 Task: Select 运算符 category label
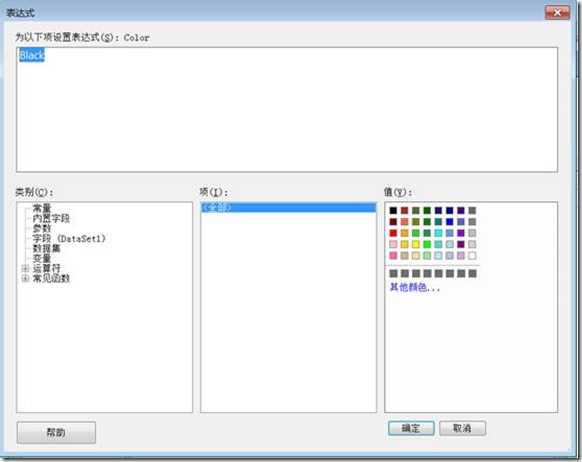click(x=46, y=268)
